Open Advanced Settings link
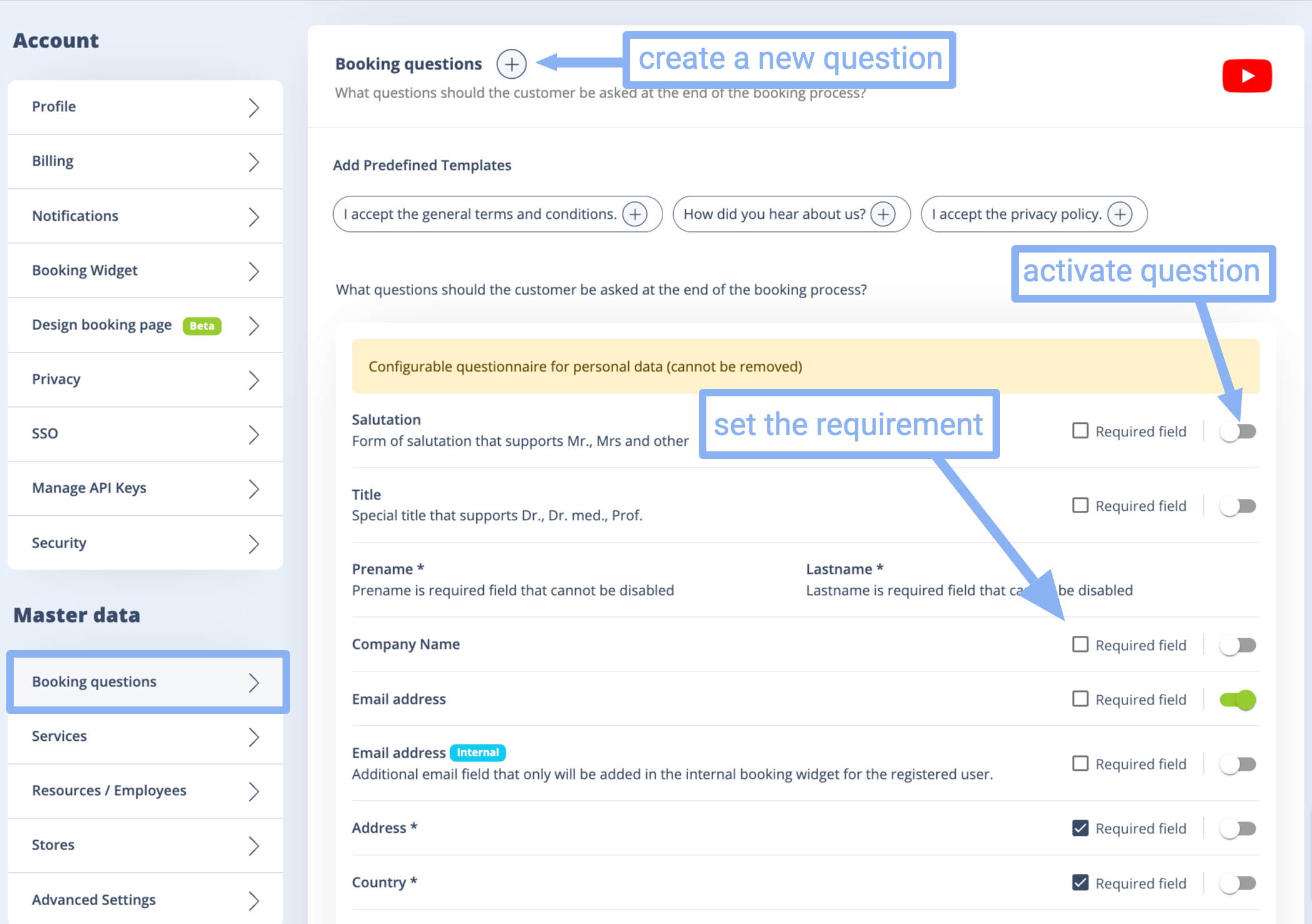Viewport: 1312px width, 924px height. 94,900
